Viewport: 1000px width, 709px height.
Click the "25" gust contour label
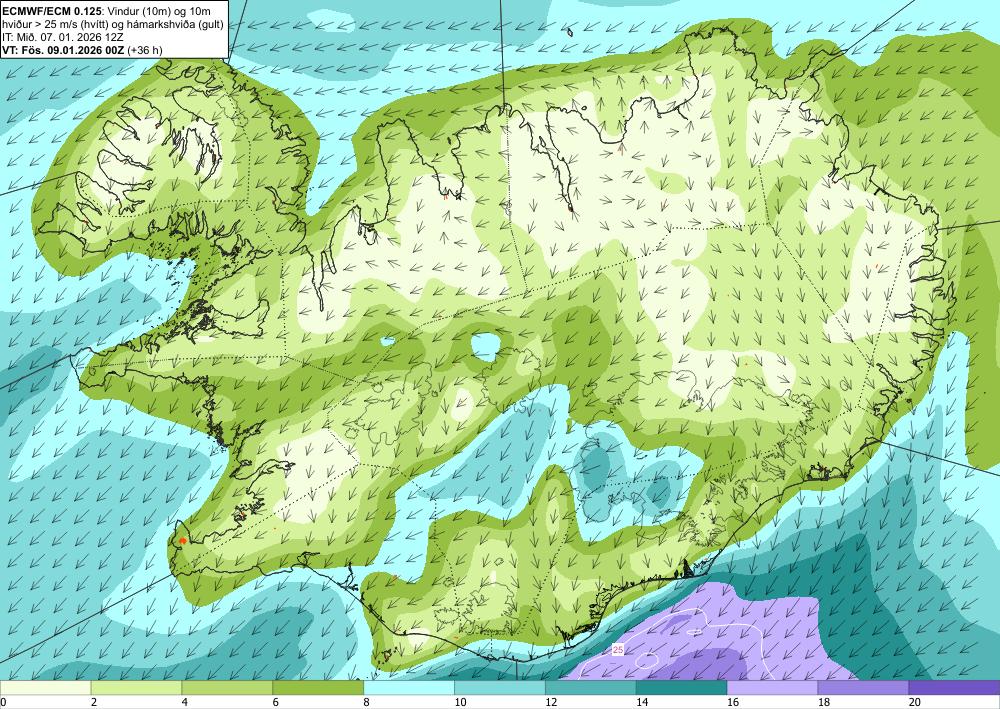coord(617,650)
